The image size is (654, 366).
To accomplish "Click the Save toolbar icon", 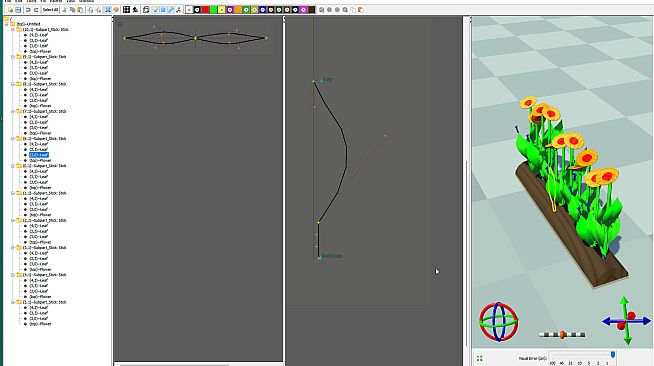I will point(18,10).
